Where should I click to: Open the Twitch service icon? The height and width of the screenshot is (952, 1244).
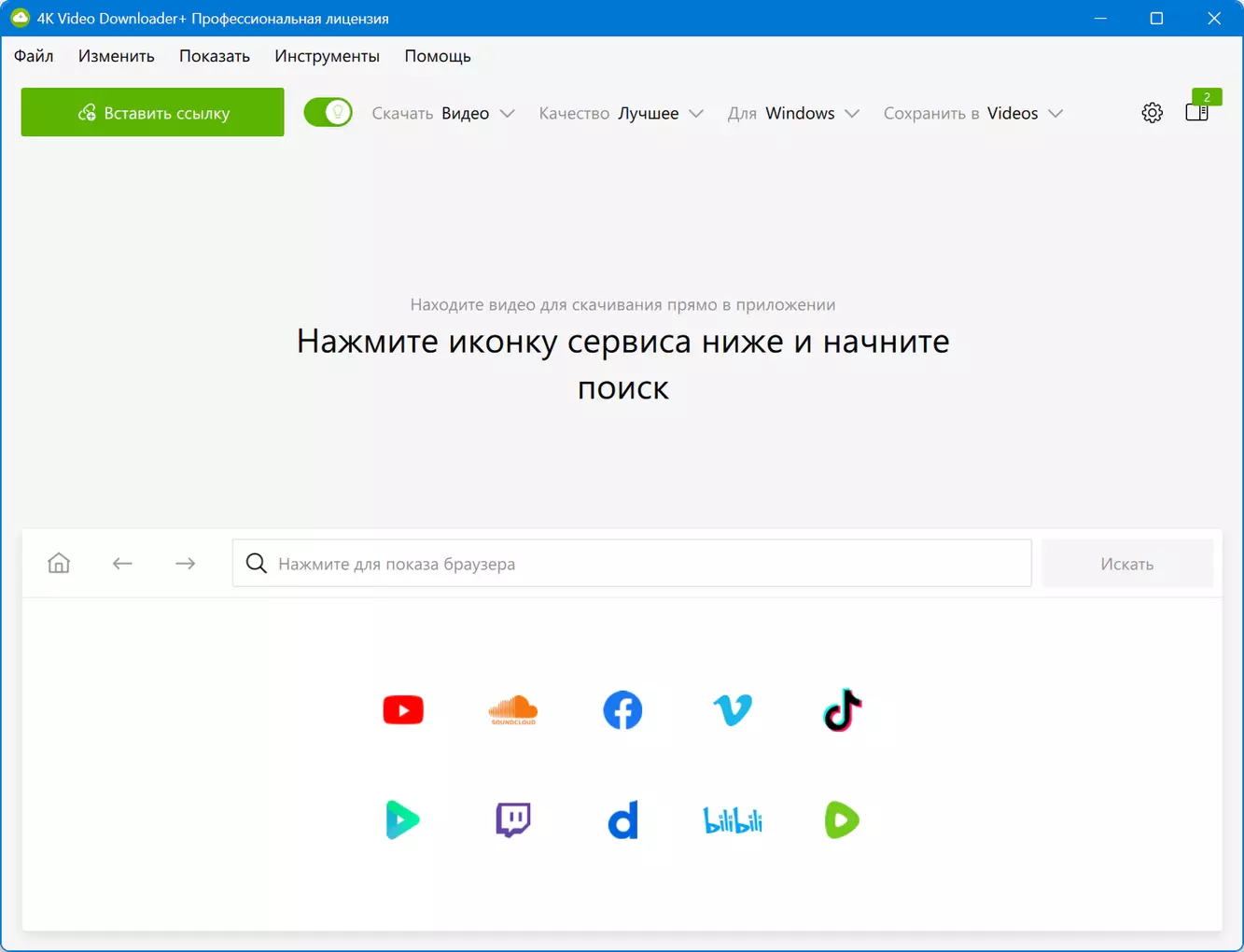(513, 819)
